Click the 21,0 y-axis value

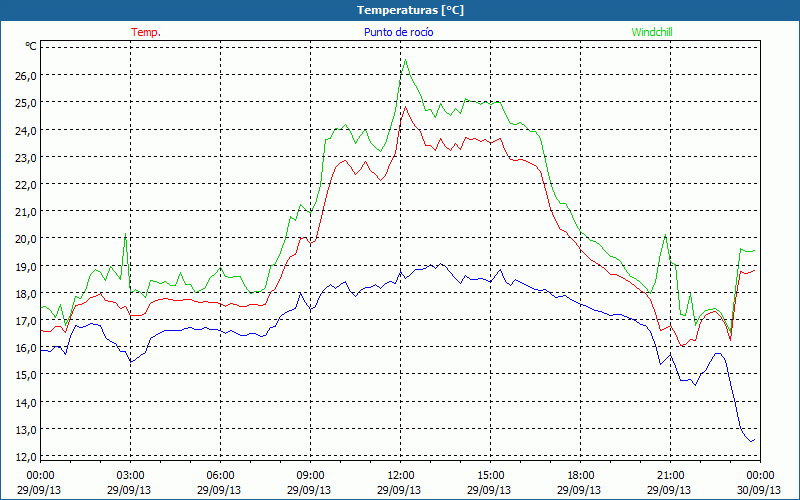click(x=26, y=212)
